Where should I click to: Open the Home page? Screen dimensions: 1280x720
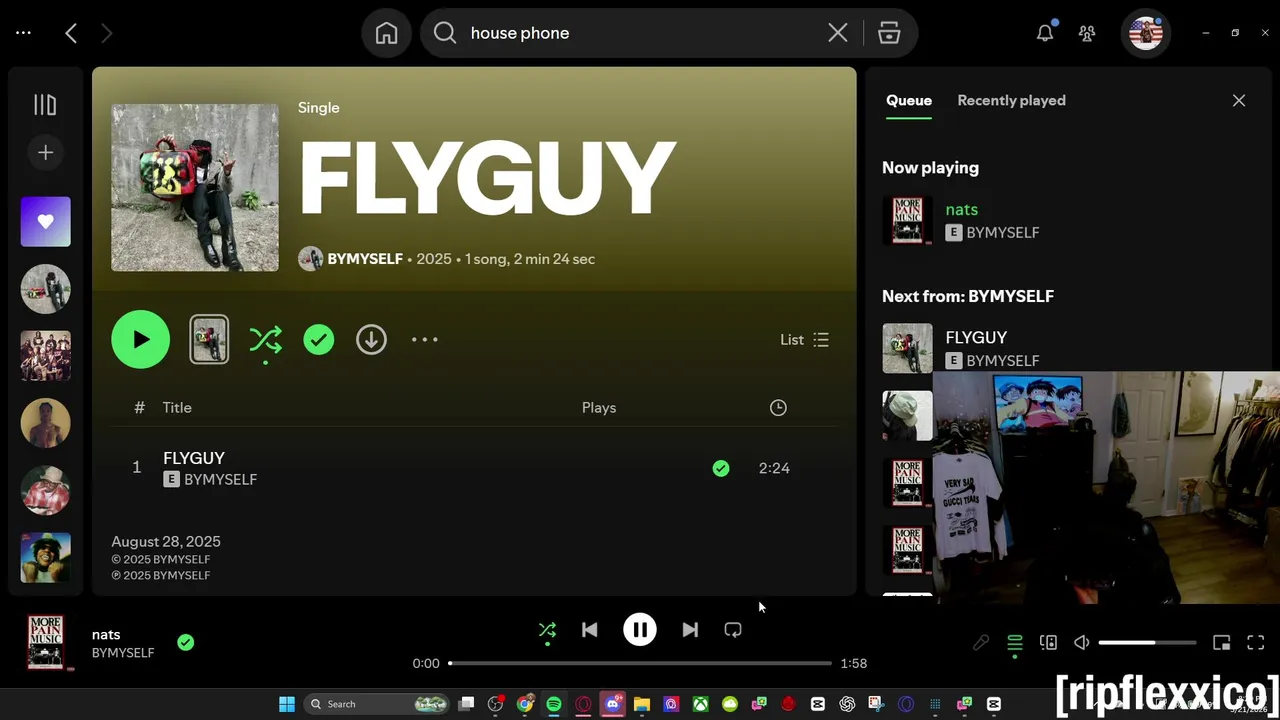click(386, 33)
